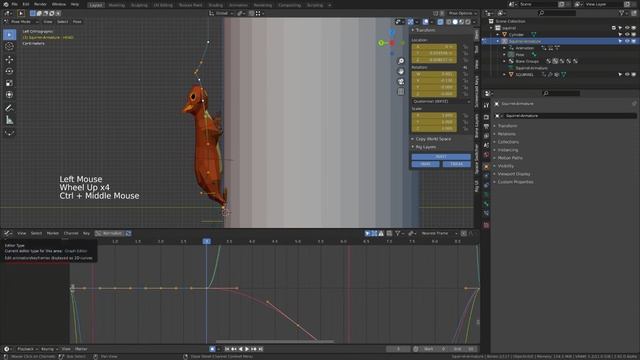
Task: Open the File menu
Action: point(15,4)
